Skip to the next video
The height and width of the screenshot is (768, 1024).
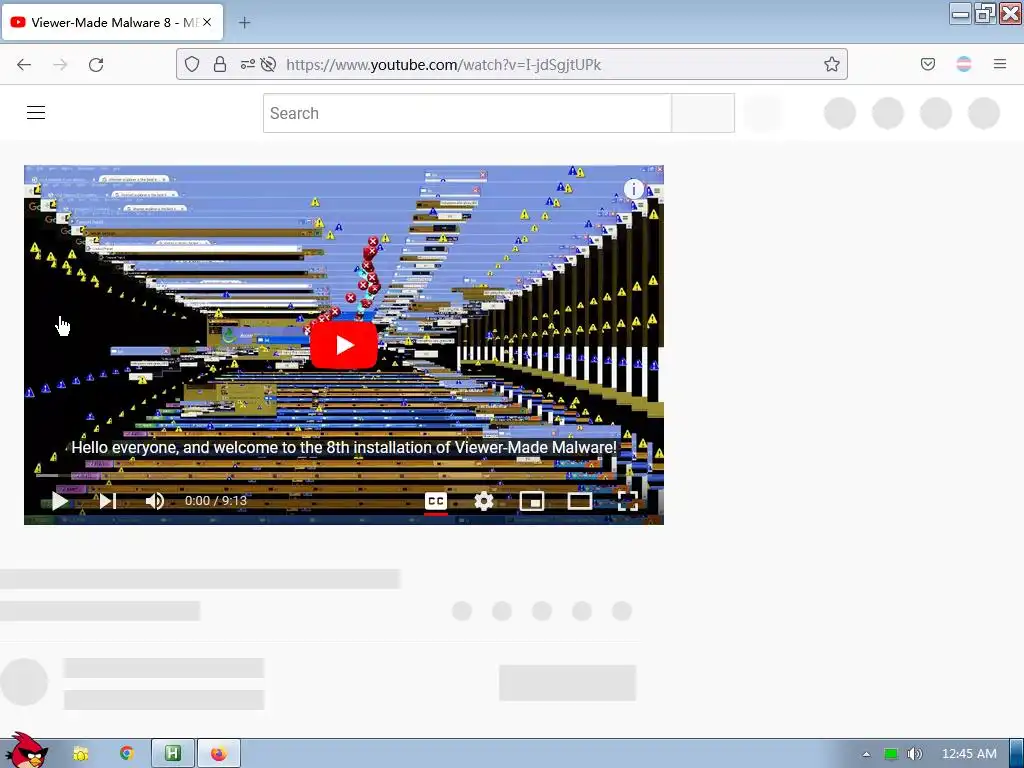pyautogui.click(x=108, y=501)
